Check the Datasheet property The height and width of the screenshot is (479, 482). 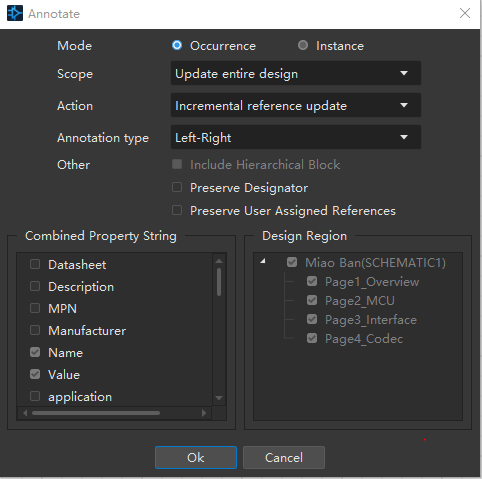coord(35,264)
